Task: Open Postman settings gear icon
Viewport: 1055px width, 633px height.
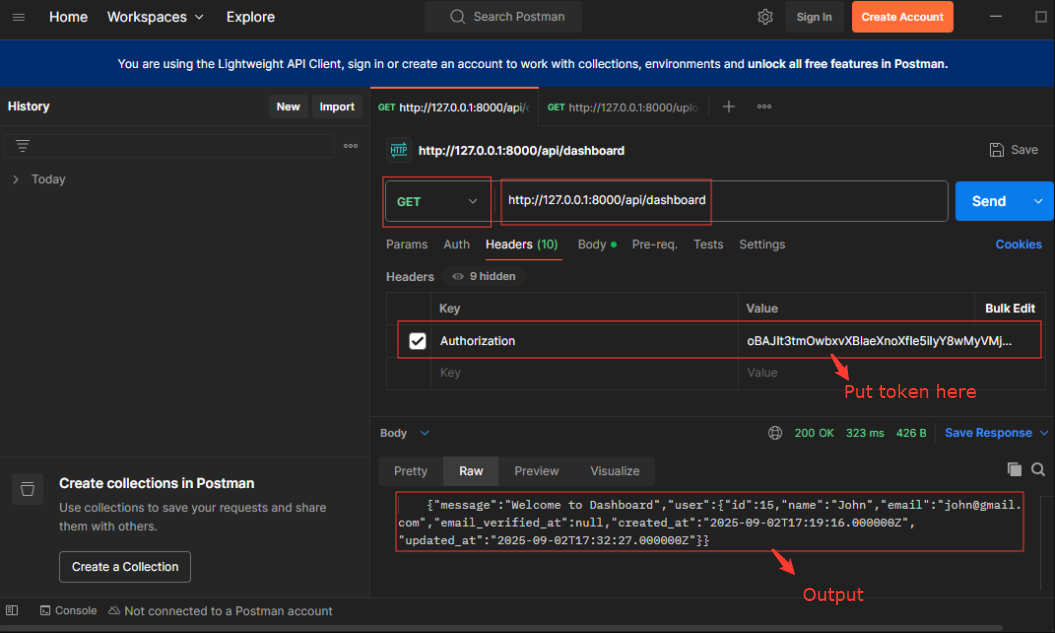Action: pos(765,17)
